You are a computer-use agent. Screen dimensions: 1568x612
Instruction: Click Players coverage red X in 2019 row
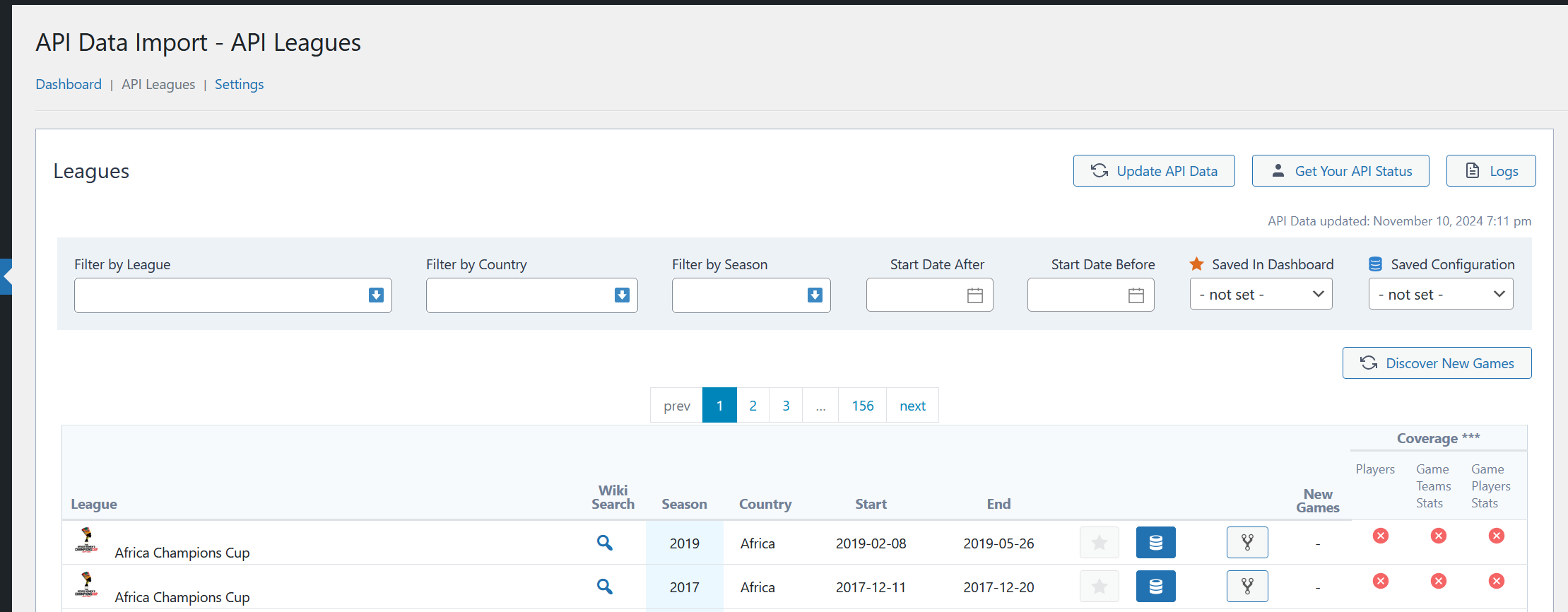(1381, 536)
